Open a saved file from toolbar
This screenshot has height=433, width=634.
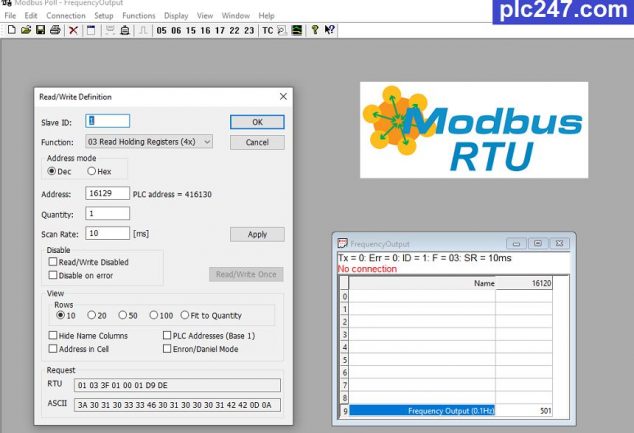pos(26,30)
